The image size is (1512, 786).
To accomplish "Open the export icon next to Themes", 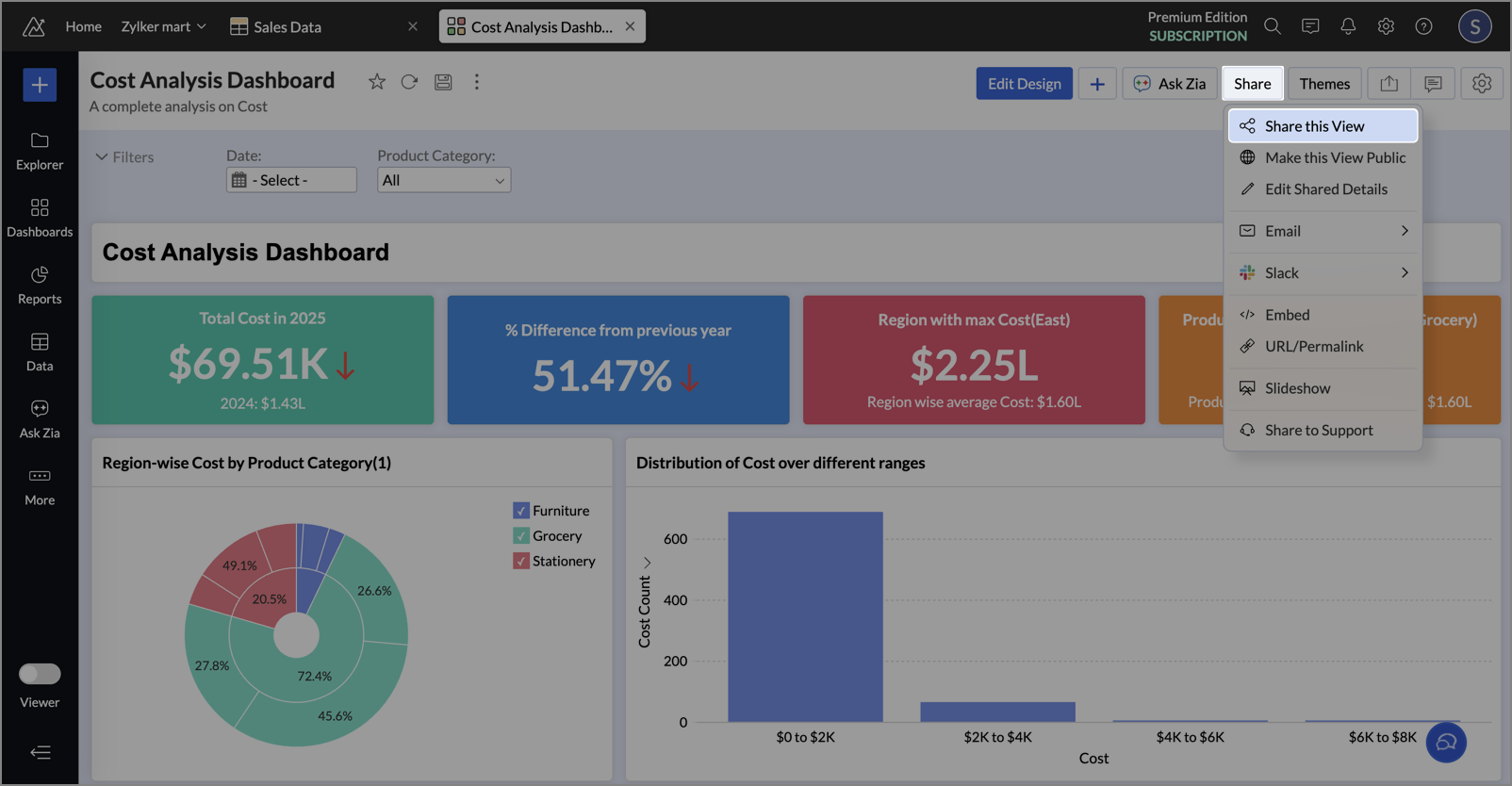I will (1389, 84).
